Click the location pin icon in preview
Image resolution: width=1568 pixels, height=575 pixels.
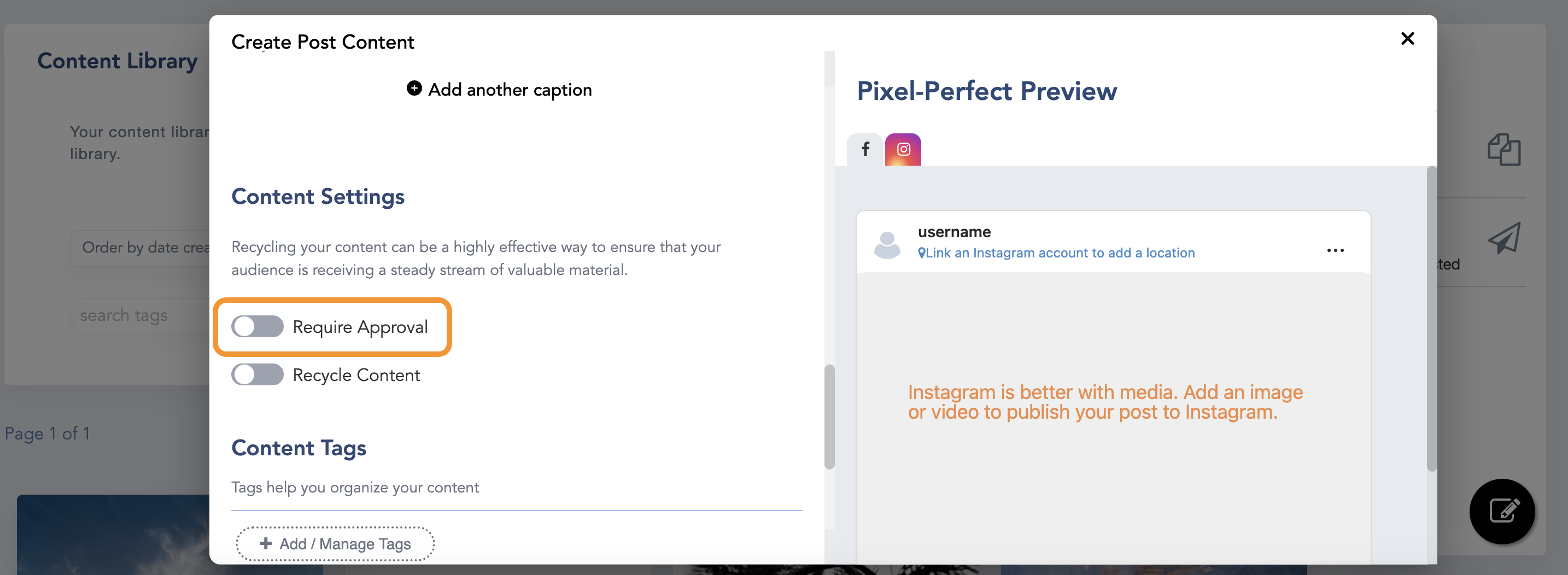click(922, 253)
